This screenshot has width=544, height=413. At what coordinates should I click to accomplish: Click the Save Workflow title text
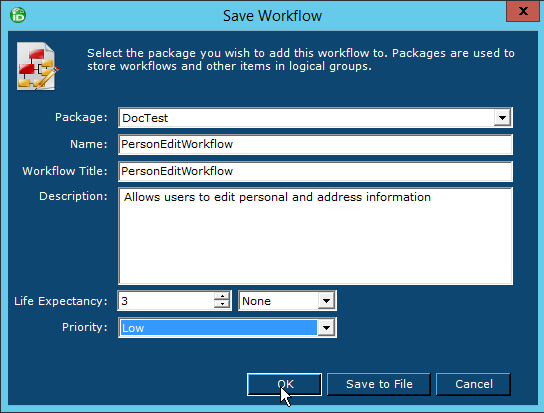[272, 16]
